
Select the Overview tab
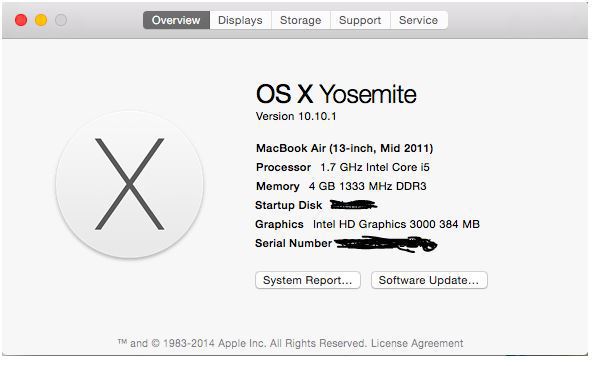[176, 20]
